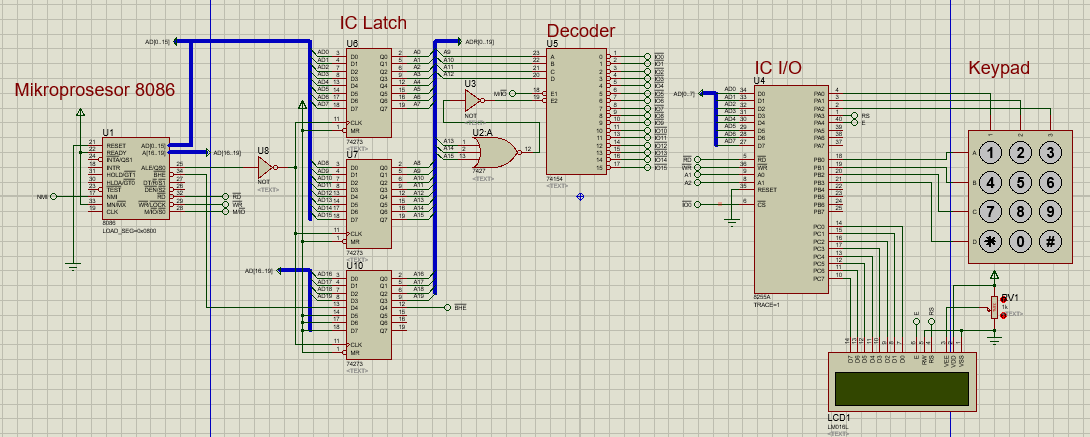Click the NMI input terminal

(x=53, y=197)
